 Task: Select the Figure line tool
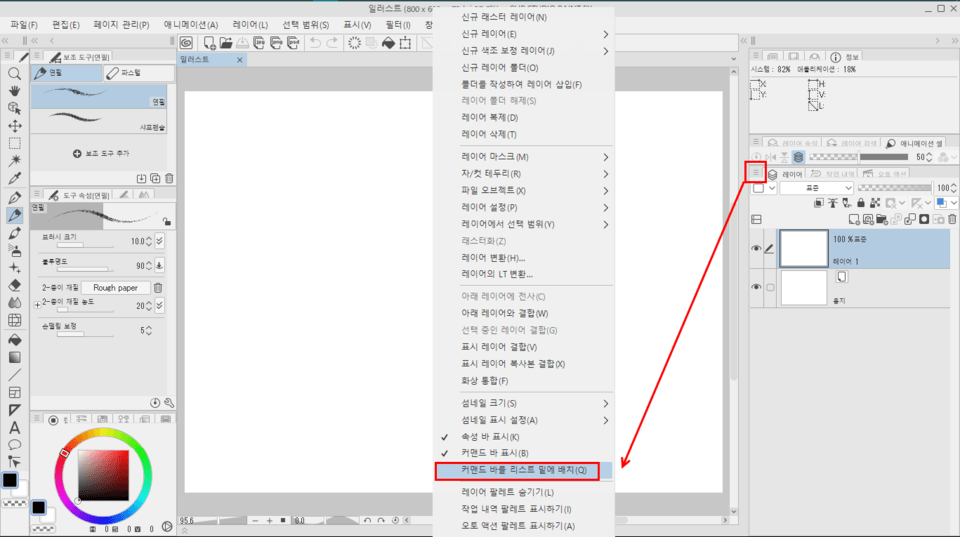tap(15, 375)
